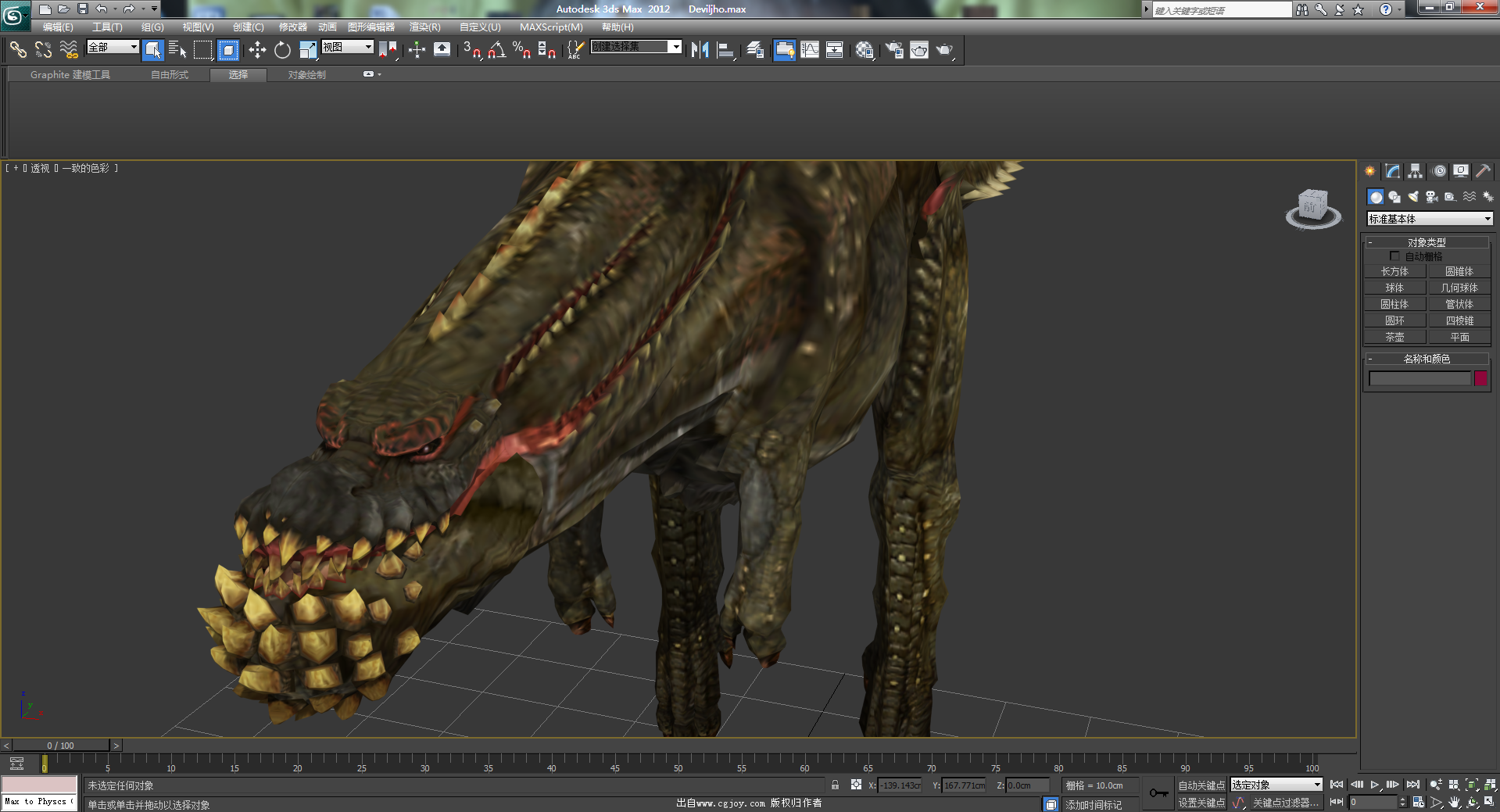1500x812 pixels.
Task: Click the 球体 button
Action: coord(1394,288)
